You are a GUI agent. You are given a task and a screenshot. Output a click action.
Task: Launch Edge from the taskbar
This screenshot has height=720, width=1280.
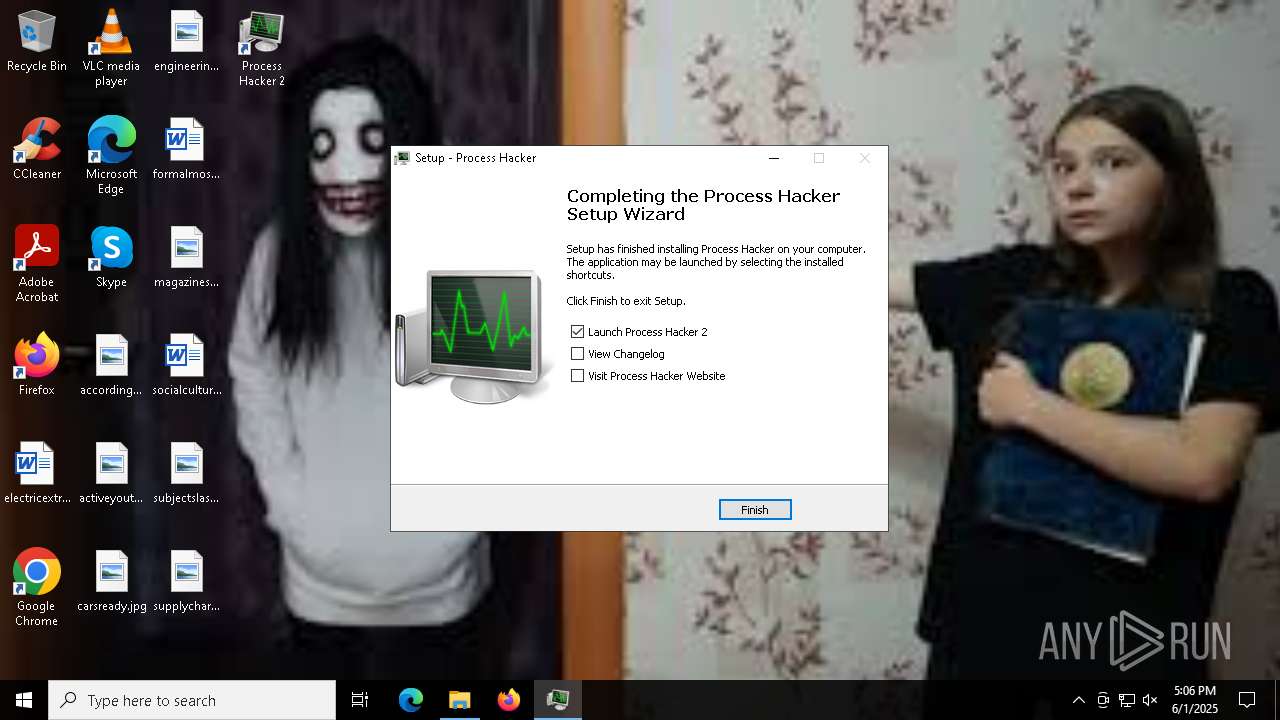click(411, 700)
